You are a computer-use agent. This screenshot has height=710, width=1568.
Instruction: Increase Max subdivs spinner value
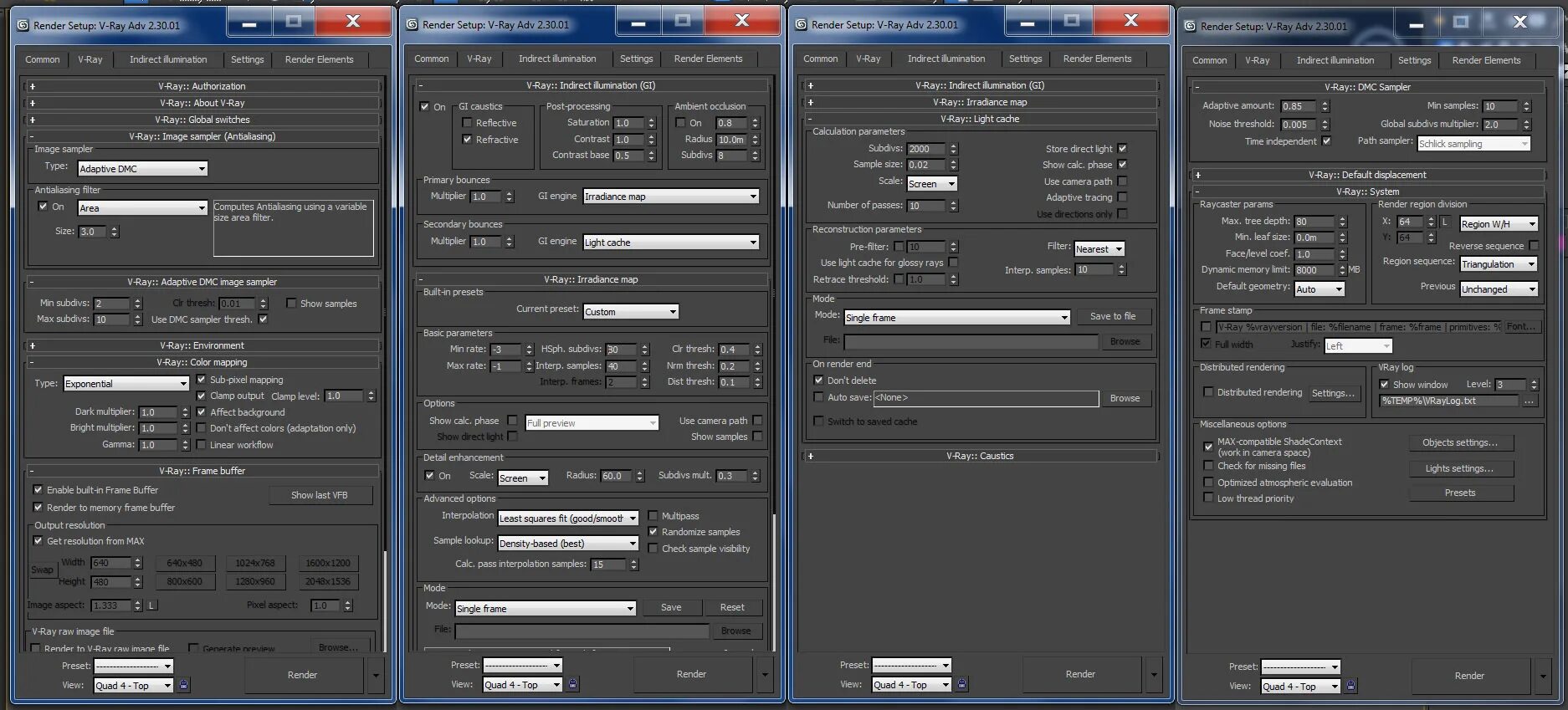click(138, 316)
